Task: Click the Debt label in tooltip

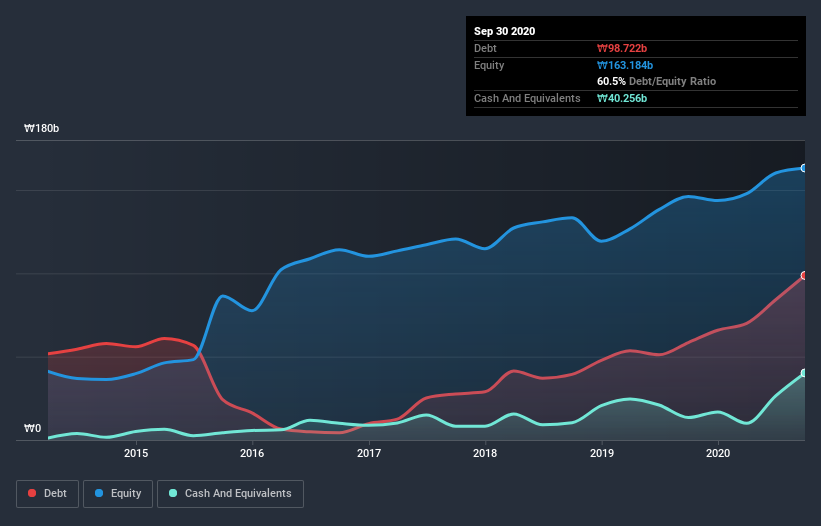Action: coord(485,48)
